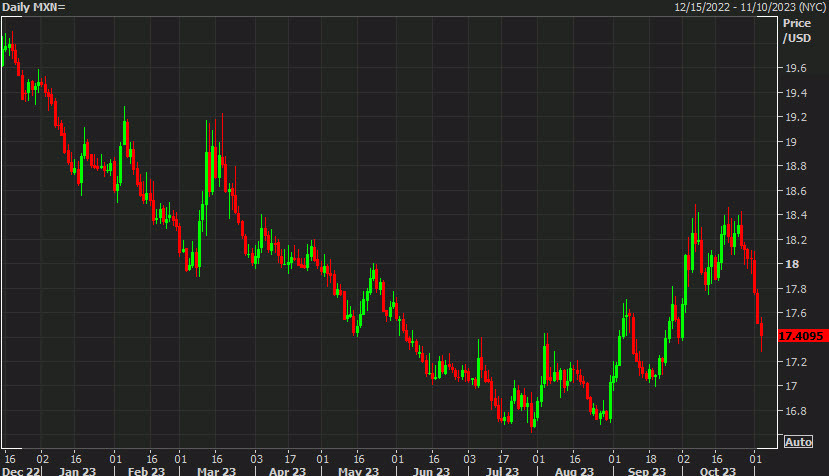Image resolution: width=829 pixels, height=476 pixels.
Task: Click the date range 12/15/2022 - 11/10/2023 (NYC)
Action: point(750,7)
